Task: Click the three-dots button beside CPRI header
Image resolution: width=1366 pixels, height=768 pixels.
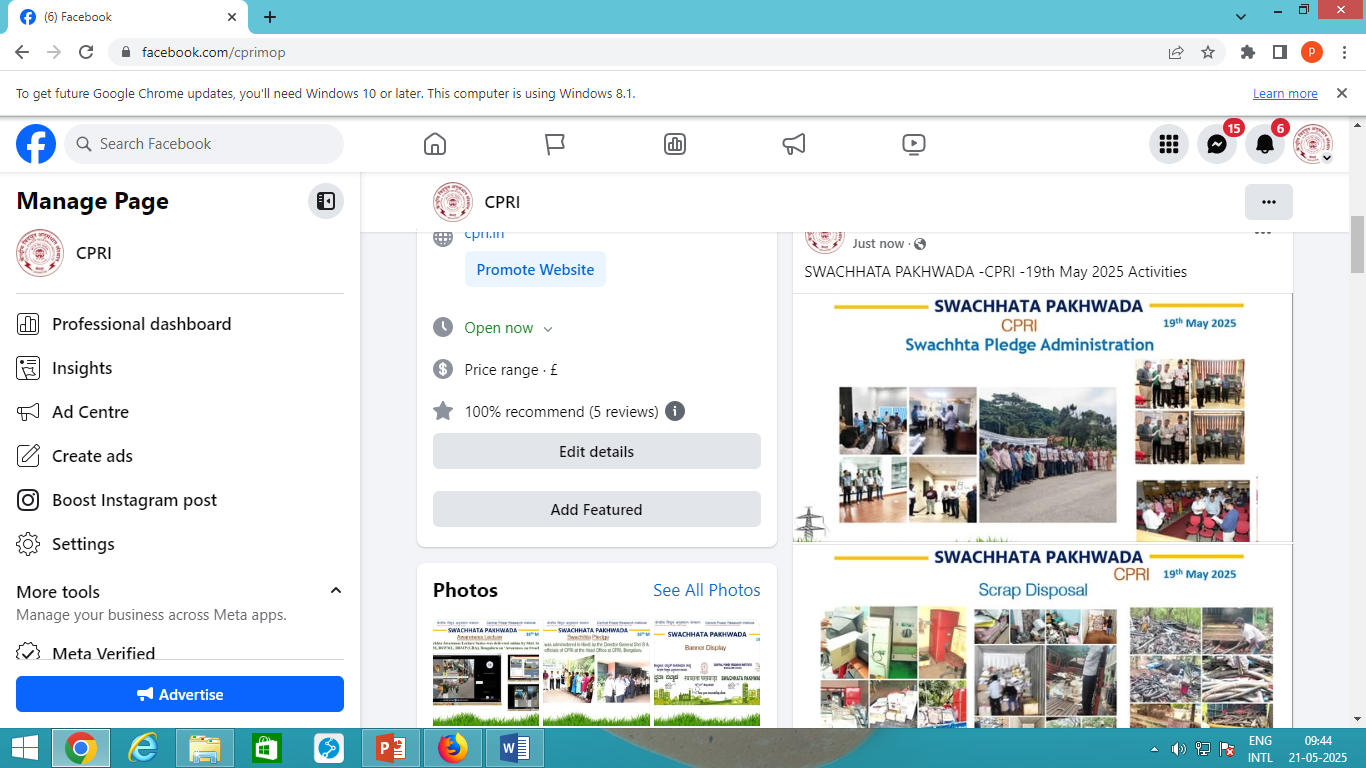Action: (1269, 202)
